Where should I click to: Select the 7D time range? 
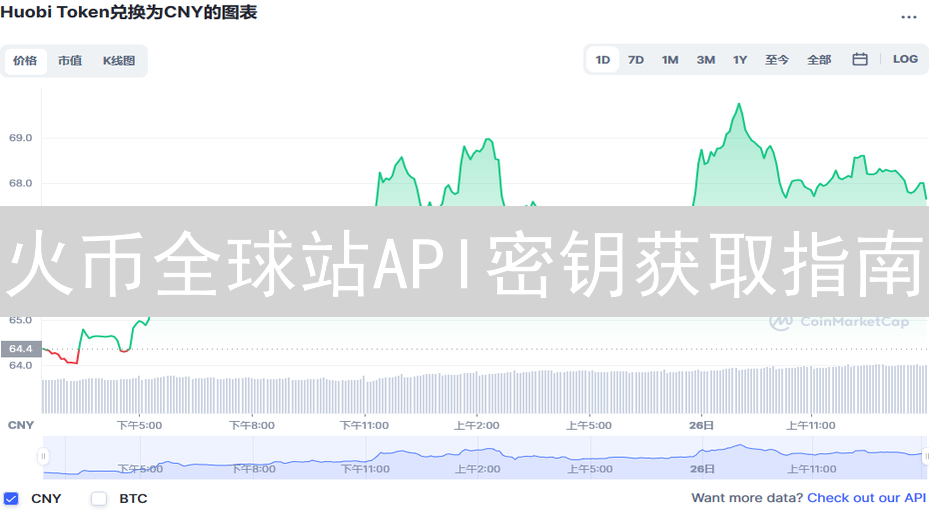coord(636,60)
